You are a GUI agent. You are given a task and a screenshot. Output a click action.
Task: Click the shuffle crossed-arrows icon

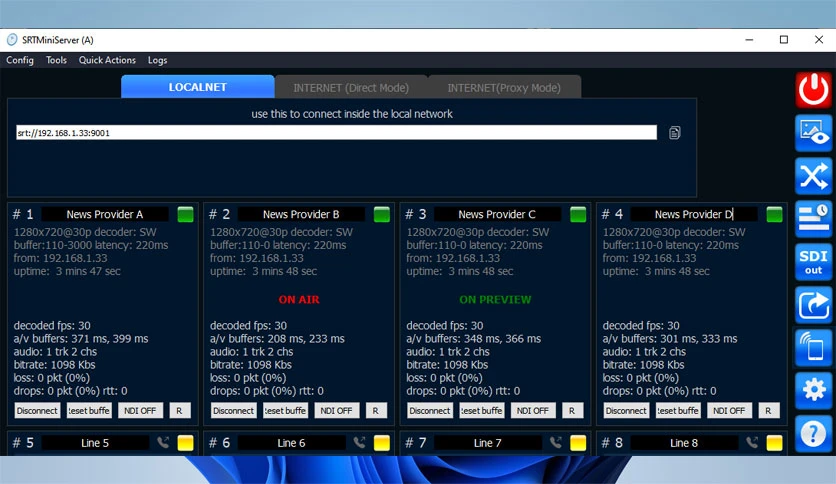(x=813, y=176)
